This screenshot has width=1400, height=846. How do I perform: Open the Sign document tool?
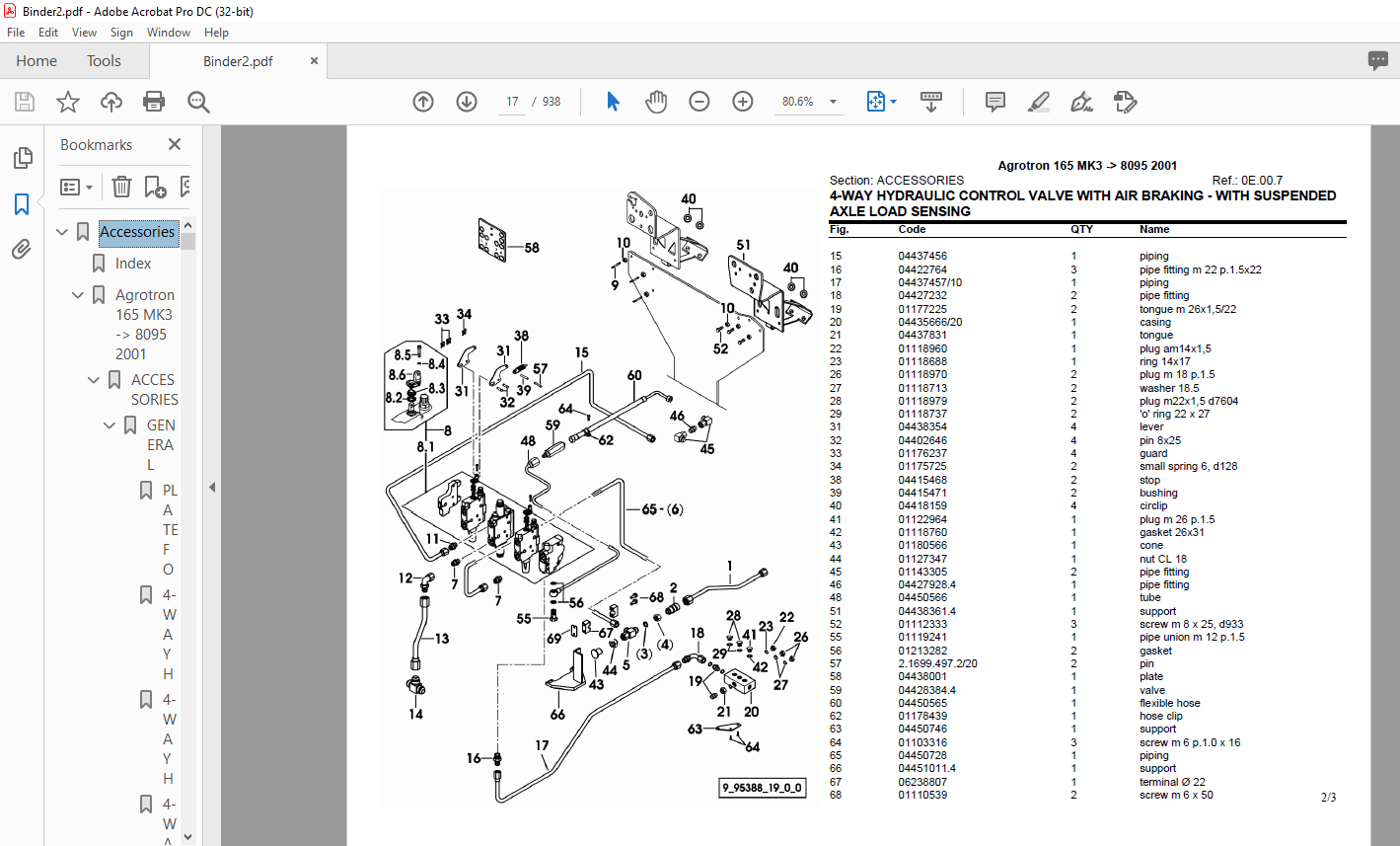1081,102
